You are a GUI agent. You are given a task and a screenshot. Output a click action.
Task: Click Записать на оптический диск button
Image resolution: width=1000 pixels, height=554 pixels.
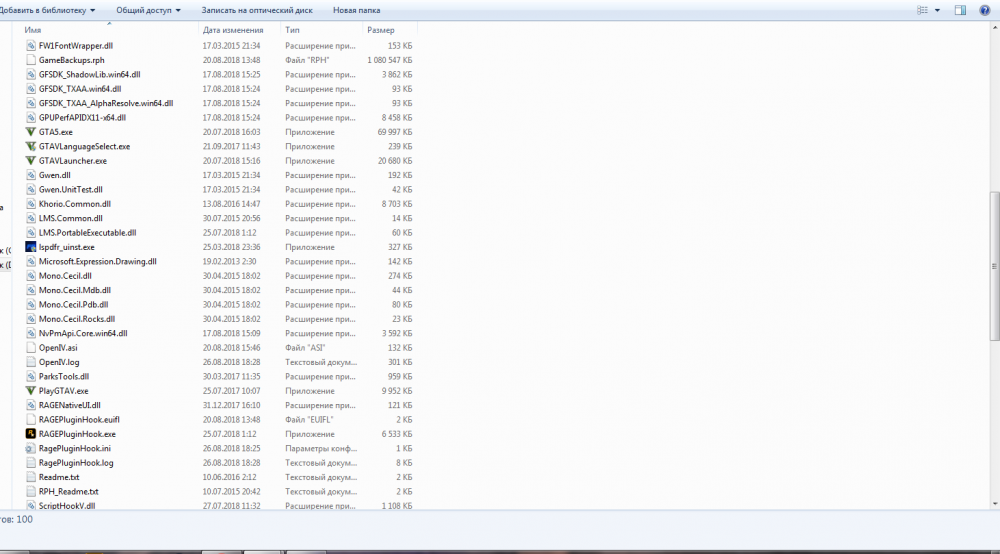pos(257,10)
